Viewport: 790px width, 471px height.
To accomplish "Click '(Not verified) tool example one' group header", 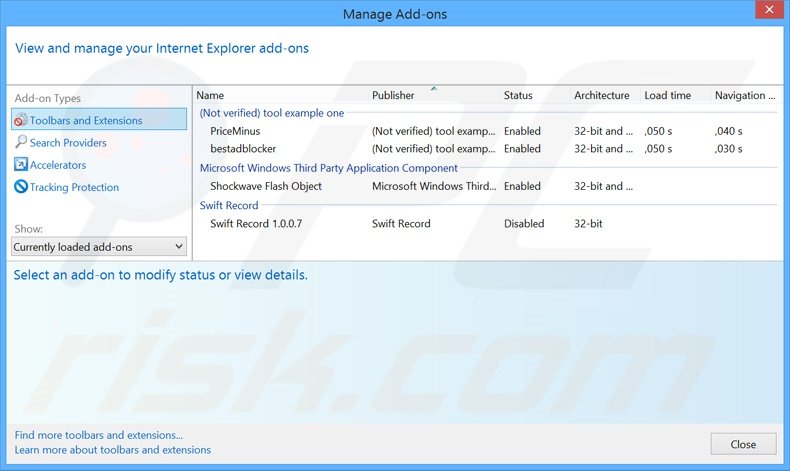I will click(272, 113).
